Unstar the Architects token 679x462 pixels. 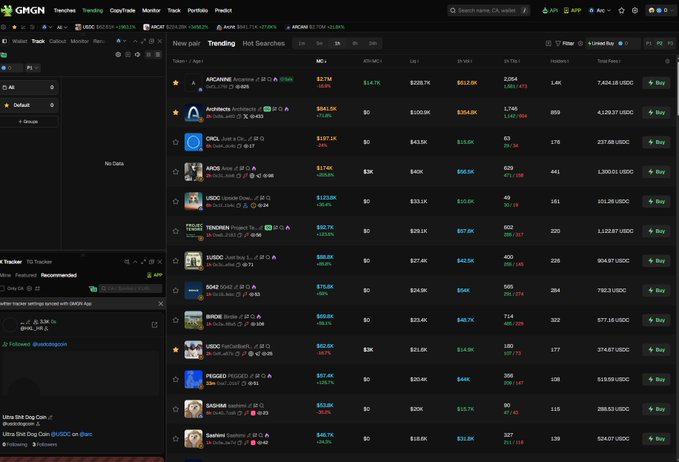[175, 113]
